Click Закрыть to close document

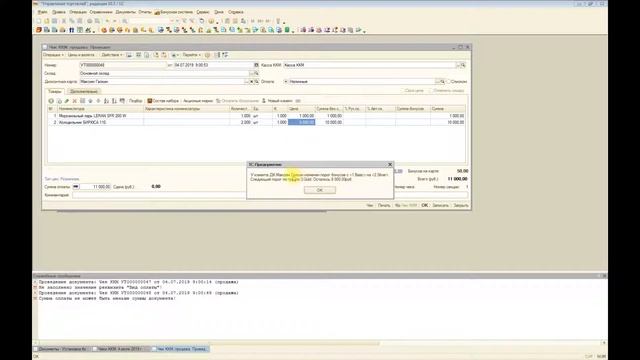click(x=461, y=205)
